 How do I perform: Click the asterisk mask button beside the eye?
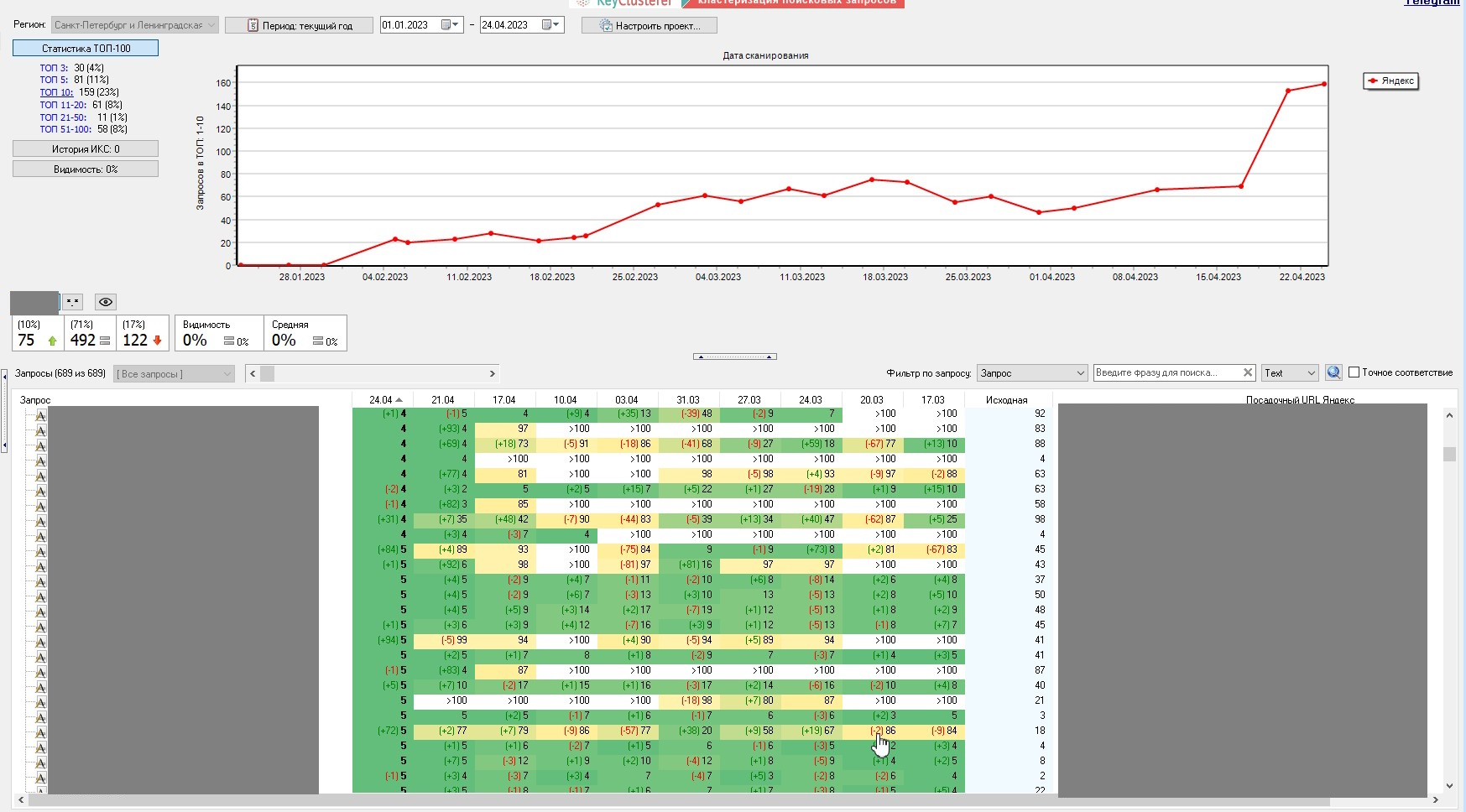click(x=73, y=302)
